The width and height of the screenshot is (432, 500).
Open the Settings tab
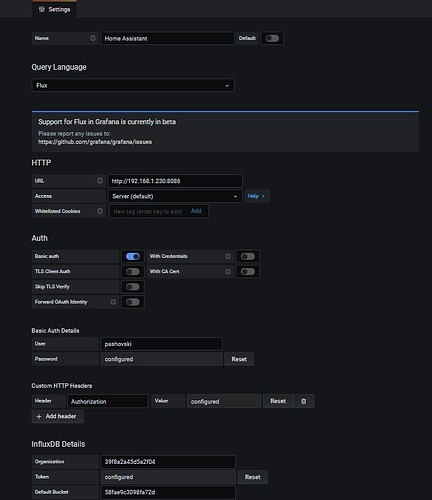point(54,9)
